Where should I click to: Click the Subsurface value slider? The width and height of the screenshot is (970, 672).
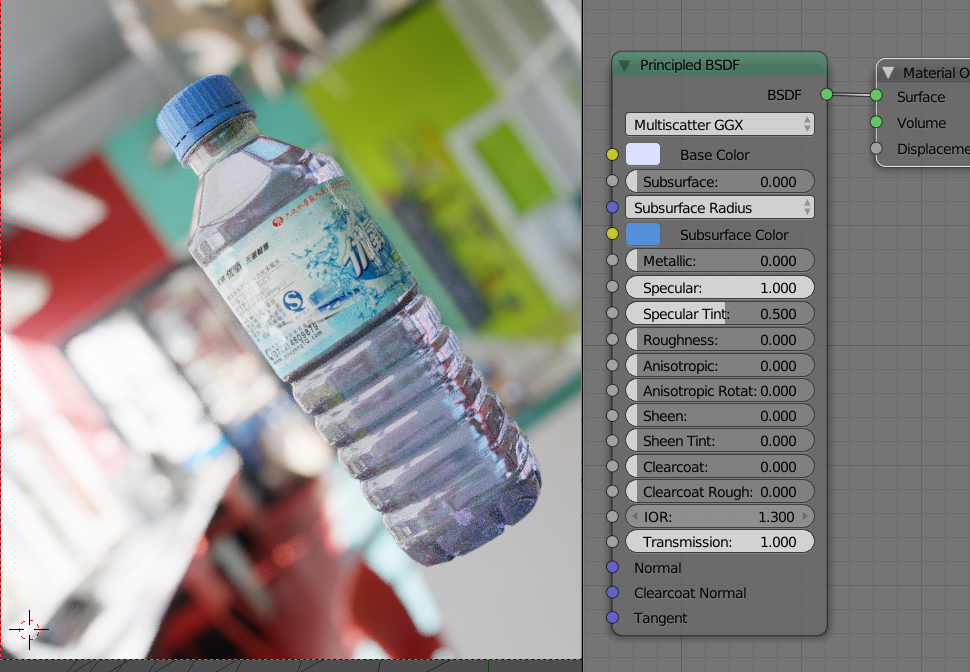click(x=720, y=181)
